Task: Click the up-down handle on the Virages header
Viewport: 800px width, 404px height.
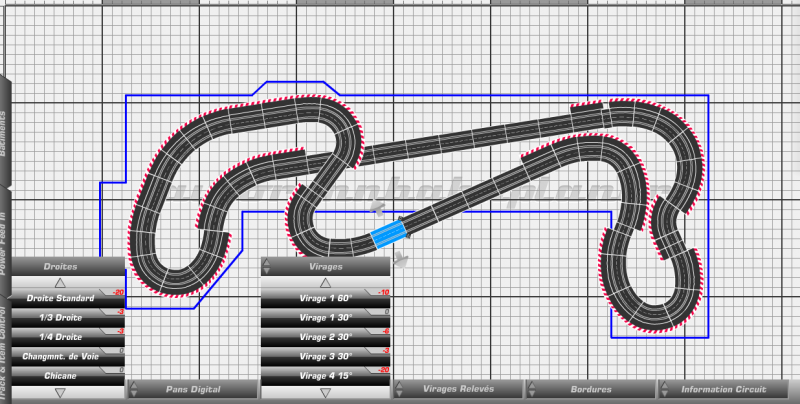Action: pyautogui.click(x=268, y=267)
